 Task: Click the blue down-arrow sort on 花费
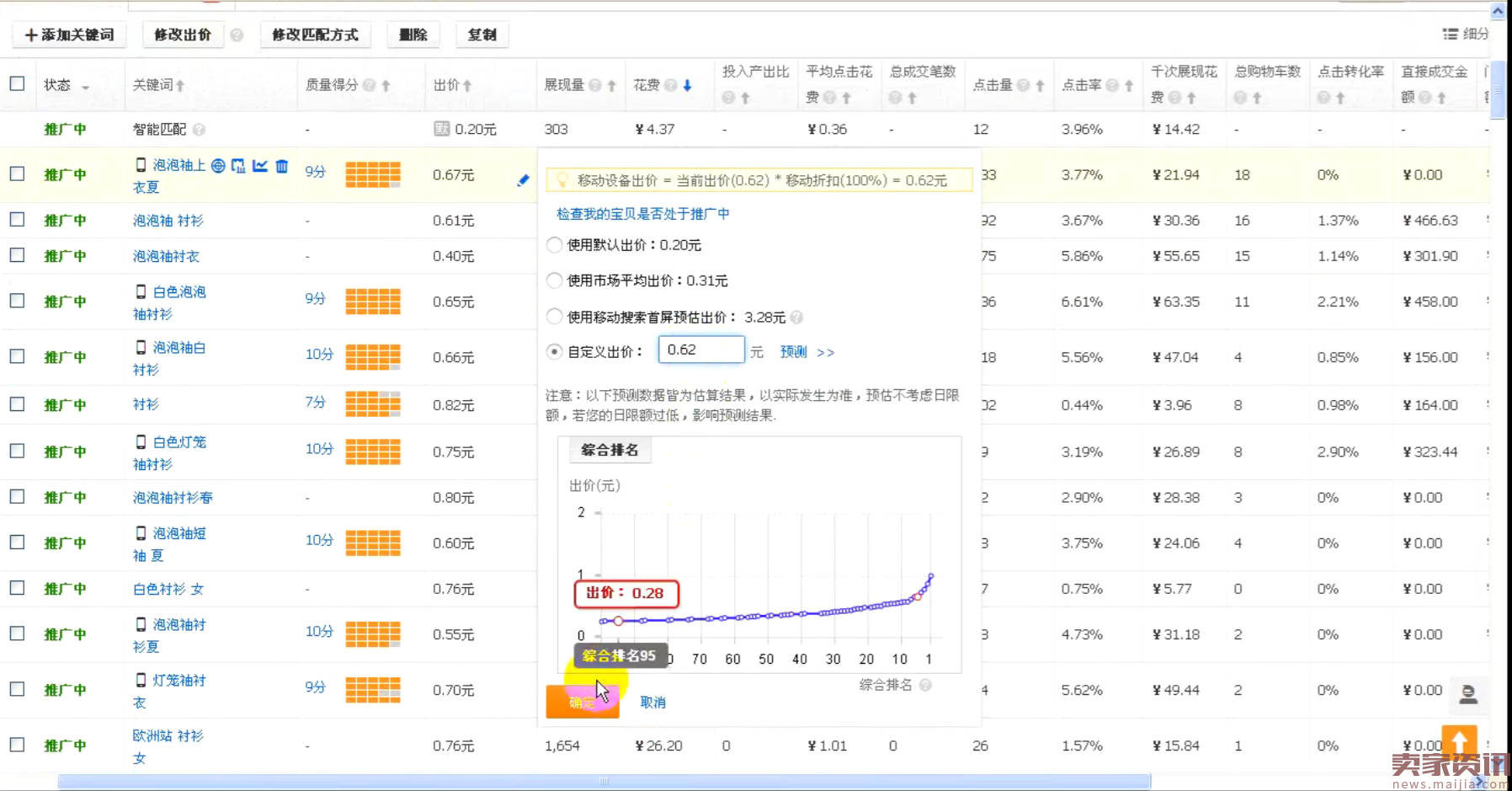(687, 85)
